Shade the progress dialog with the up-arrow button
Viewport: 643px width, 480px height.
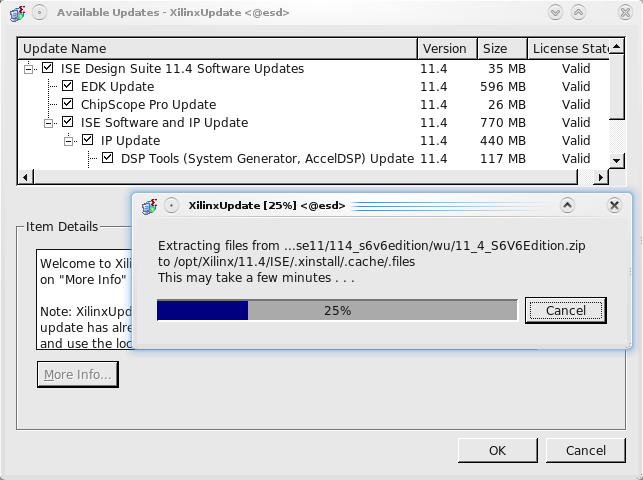567,205
